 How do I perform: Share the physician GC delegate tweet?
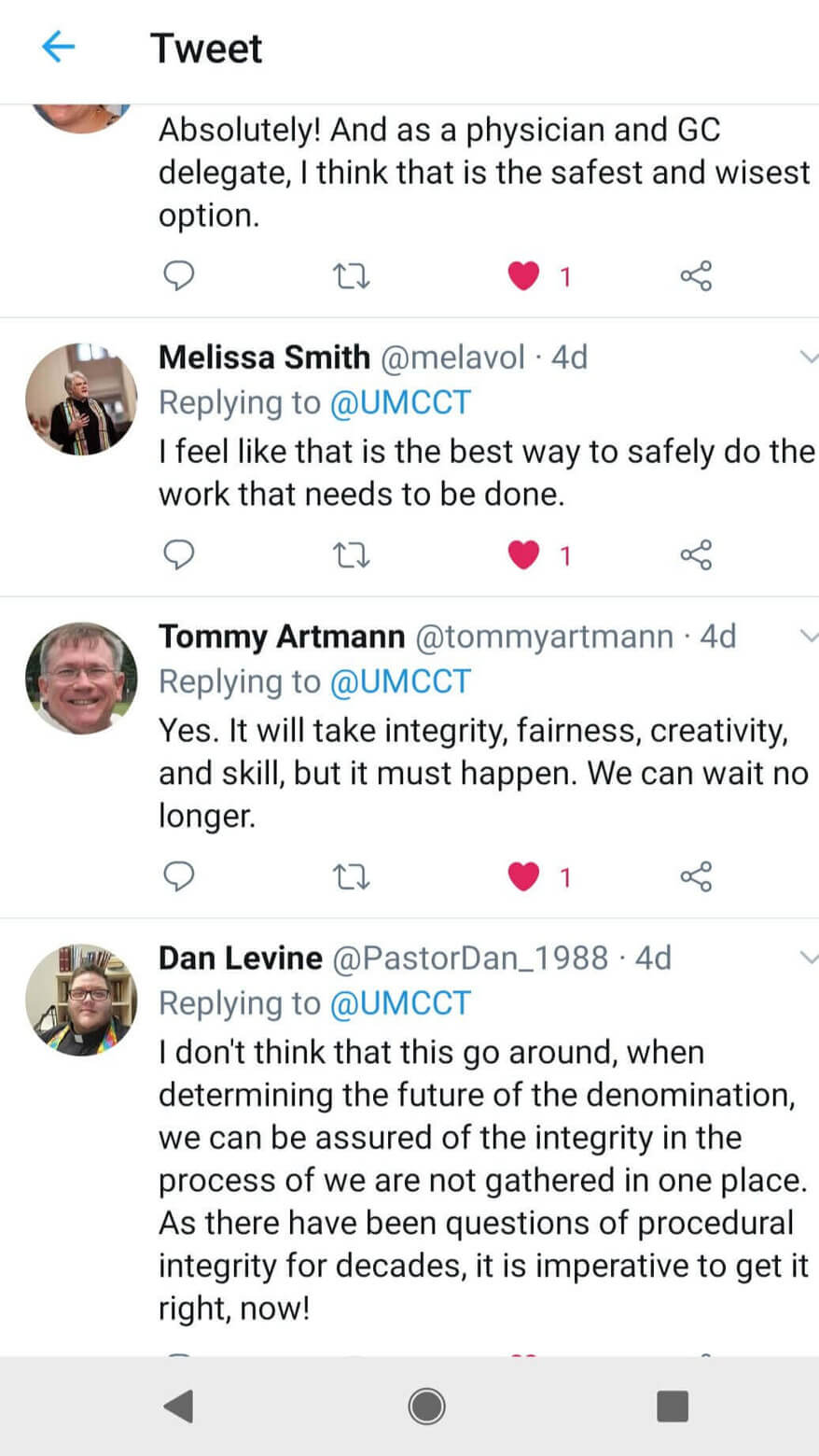[x=697, y=274]
